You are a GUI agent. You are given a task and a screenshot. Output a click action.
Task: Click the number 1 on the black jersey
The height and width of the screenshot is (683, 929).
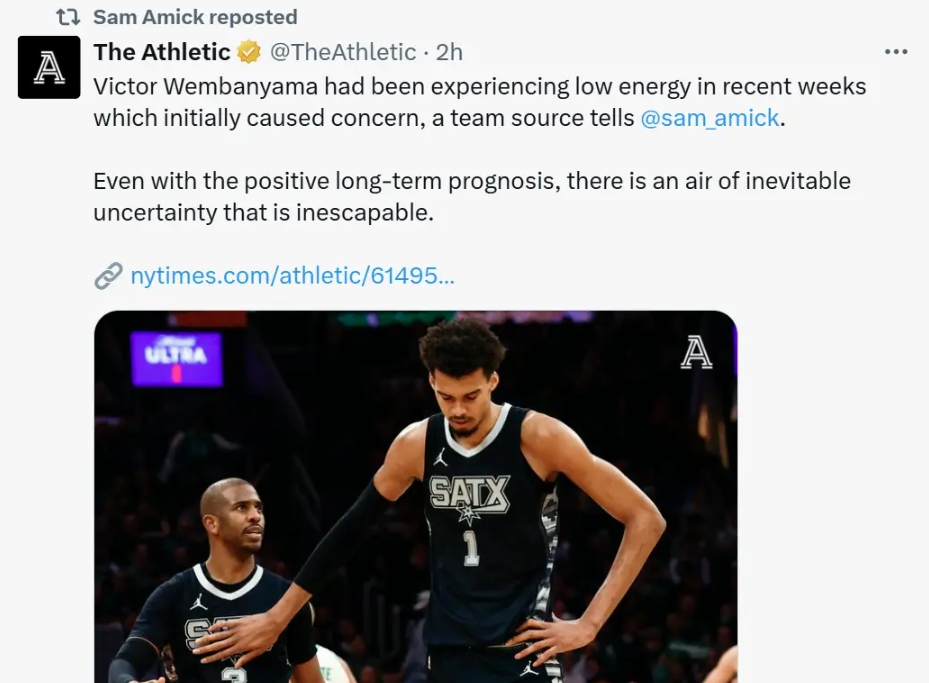point(469,547)
